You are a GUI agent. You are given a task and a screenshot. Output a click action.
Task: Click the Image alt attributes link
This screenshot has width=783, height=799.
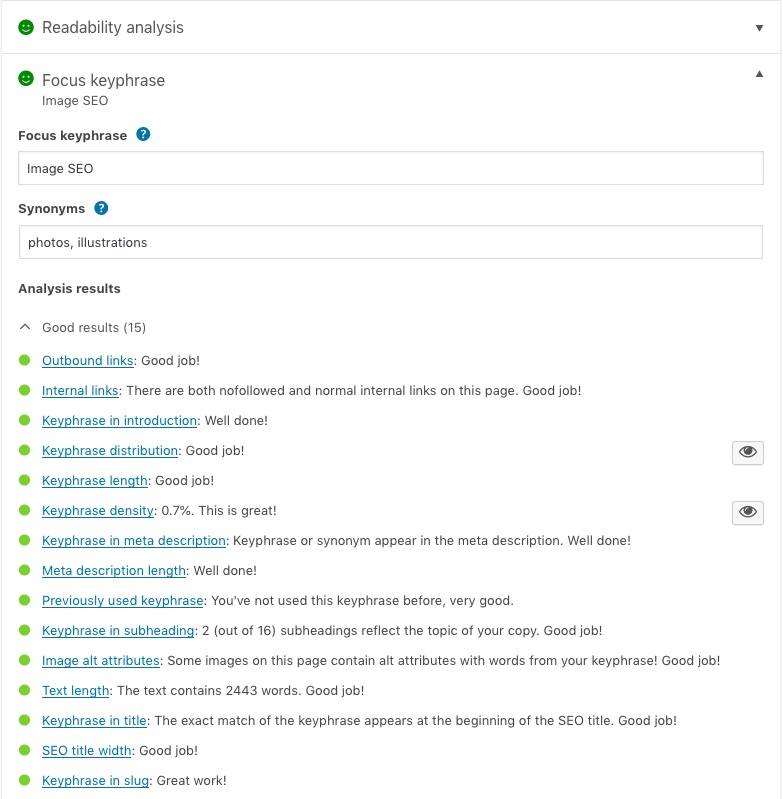(x=100, y=661)
